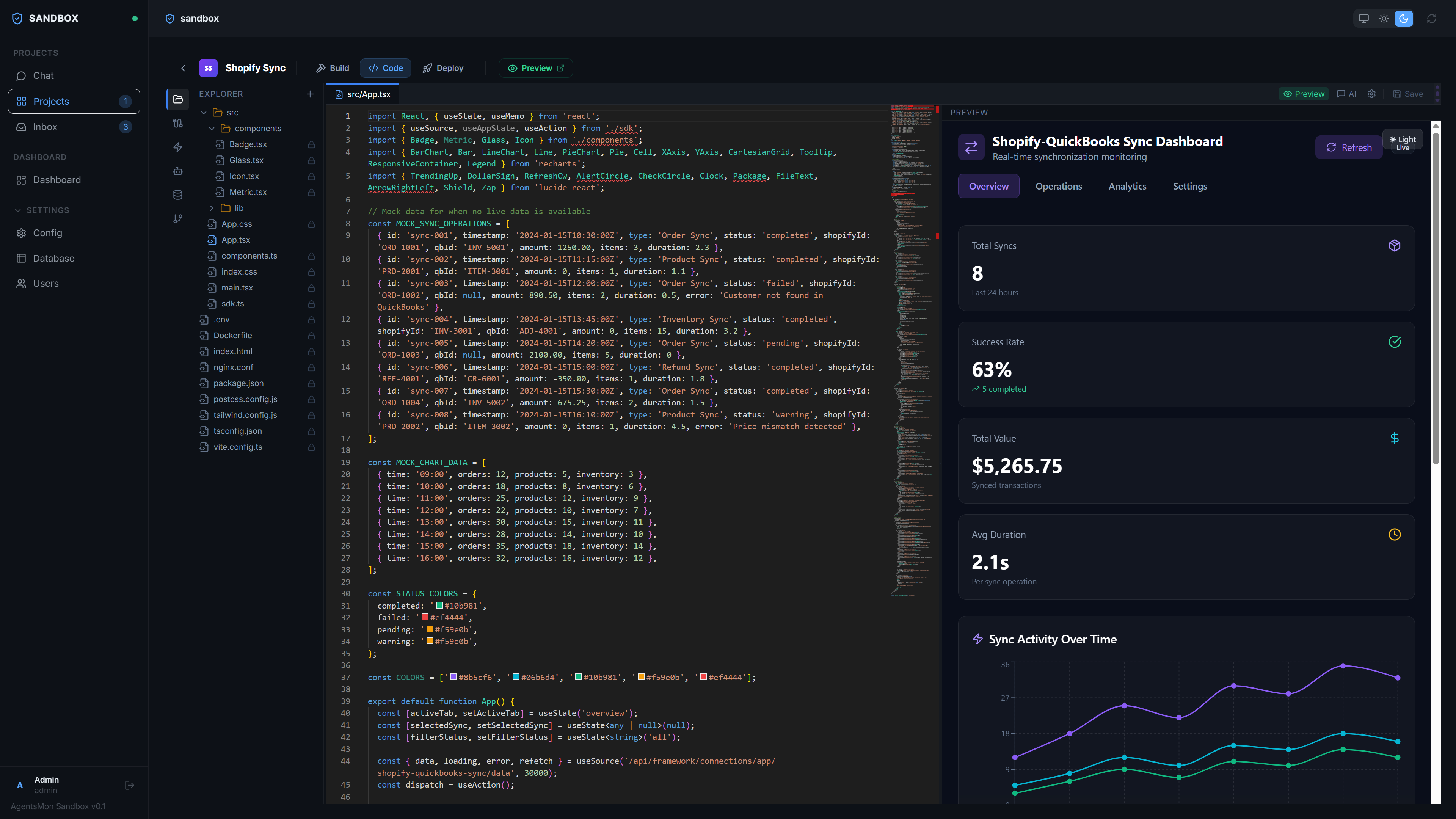Open the file explorer panel icon
Screen dimensions: 1456x819
(x=177, y=99)
